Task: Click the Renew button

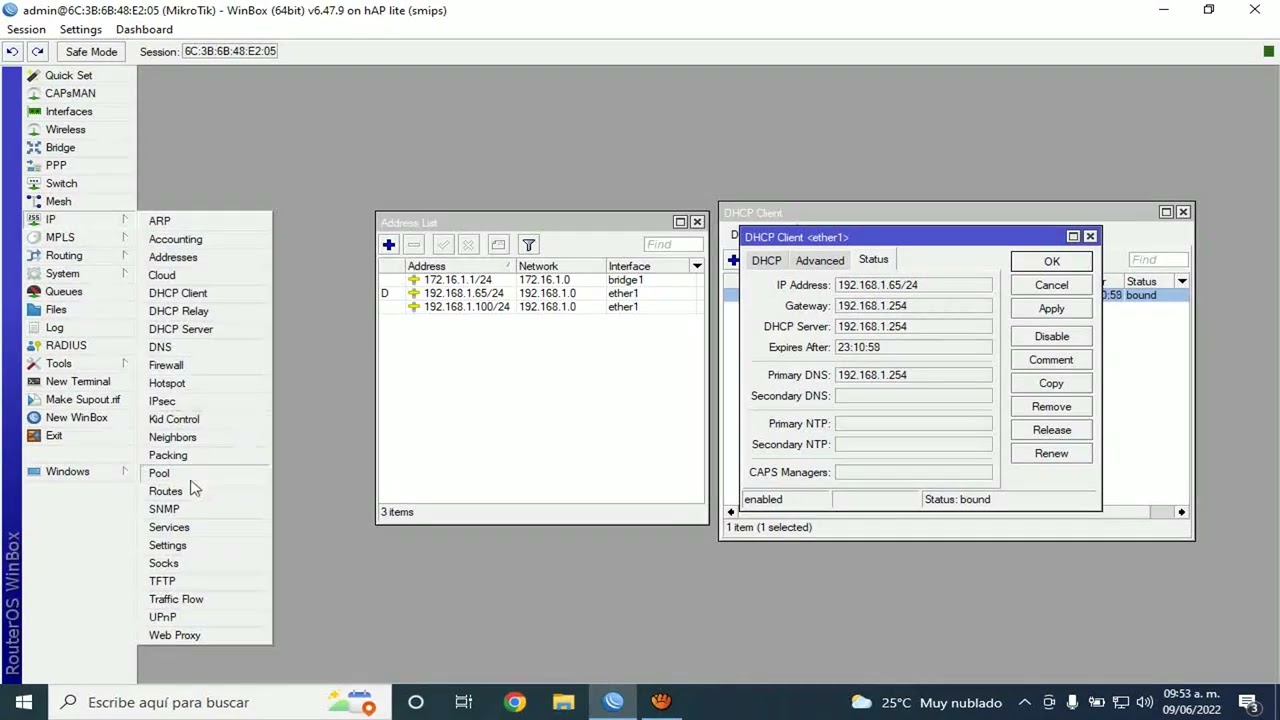Action: 1052,453
